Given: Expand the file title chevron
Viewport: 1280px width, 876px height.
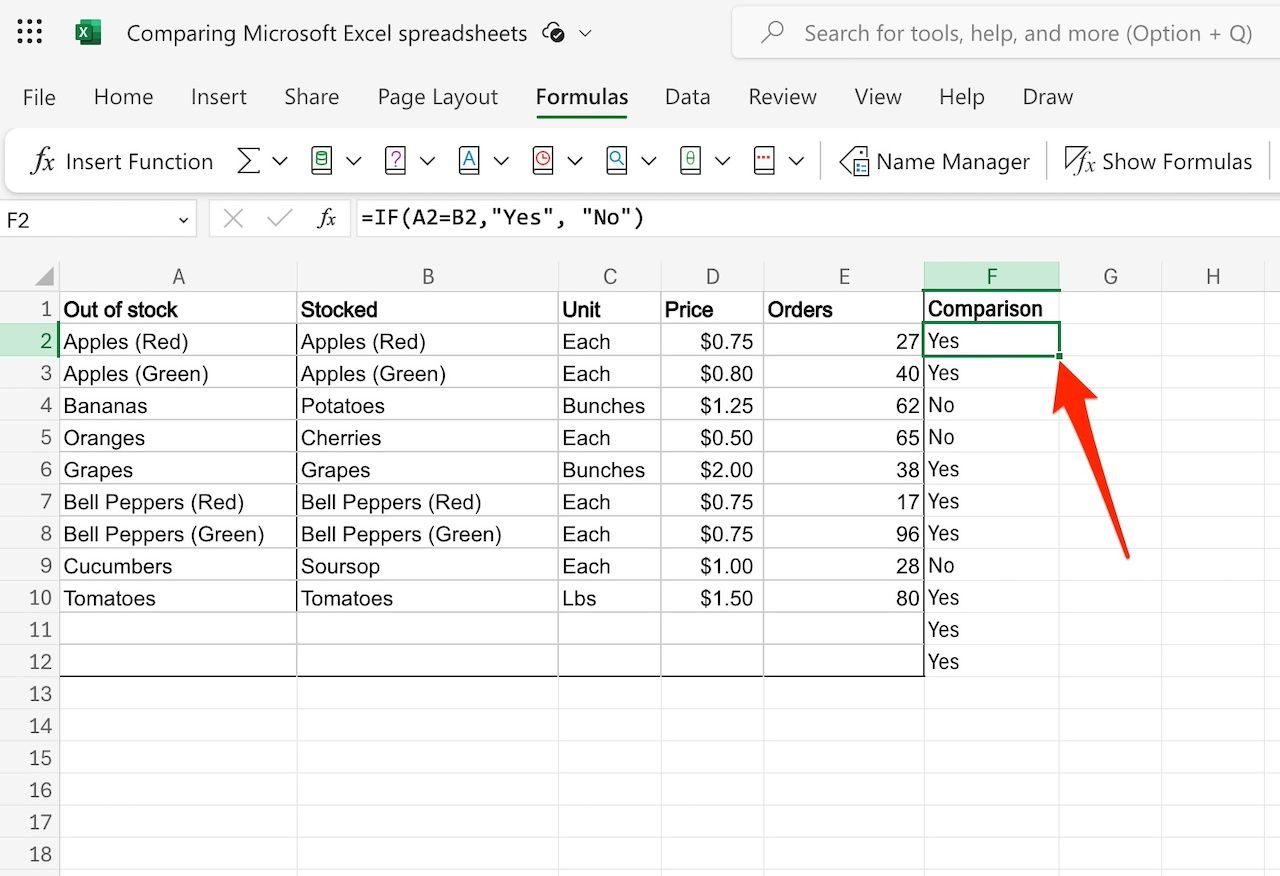Looking at the screenshot, I should pos(586,33).
